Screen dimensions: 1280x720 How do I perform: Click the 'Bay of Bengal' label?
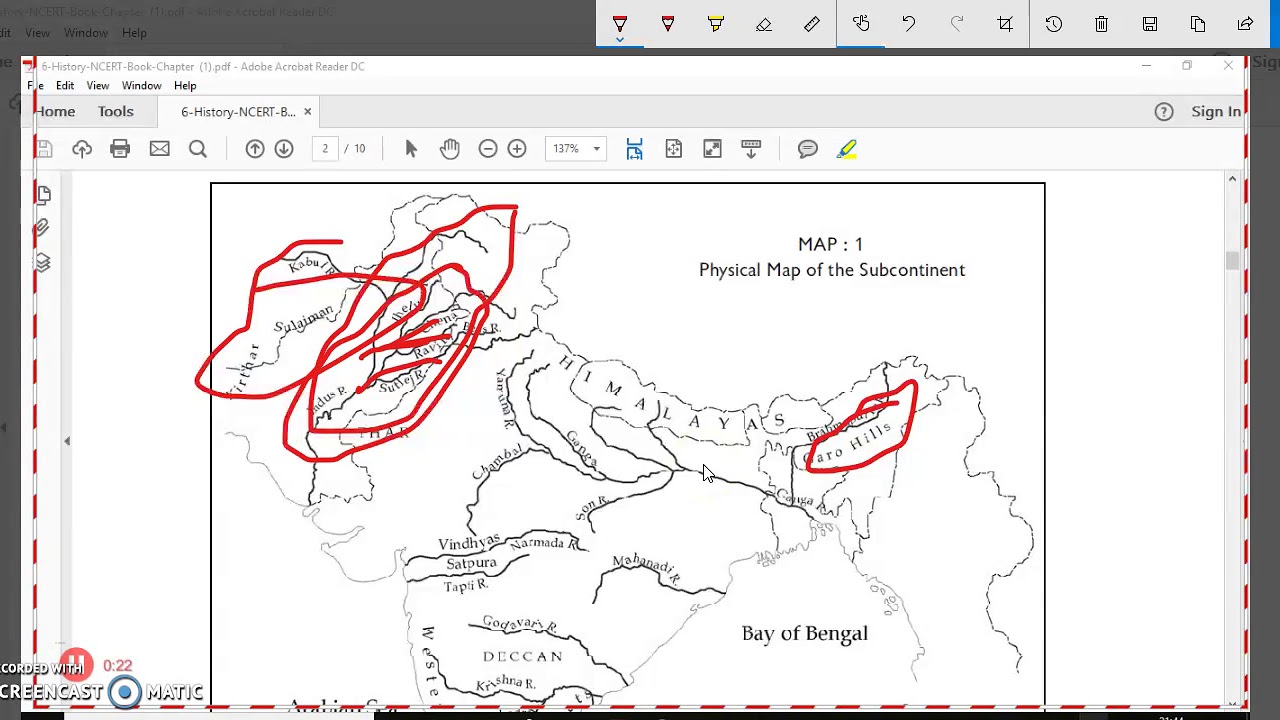pyautogui.click(x=805, y=633)
